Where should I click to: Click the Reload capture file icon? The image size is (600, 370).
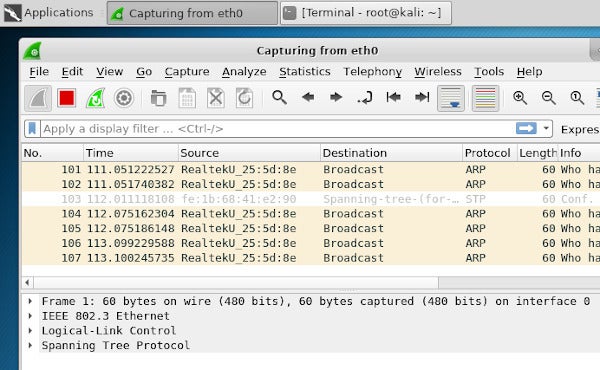(x=244, y=98)
